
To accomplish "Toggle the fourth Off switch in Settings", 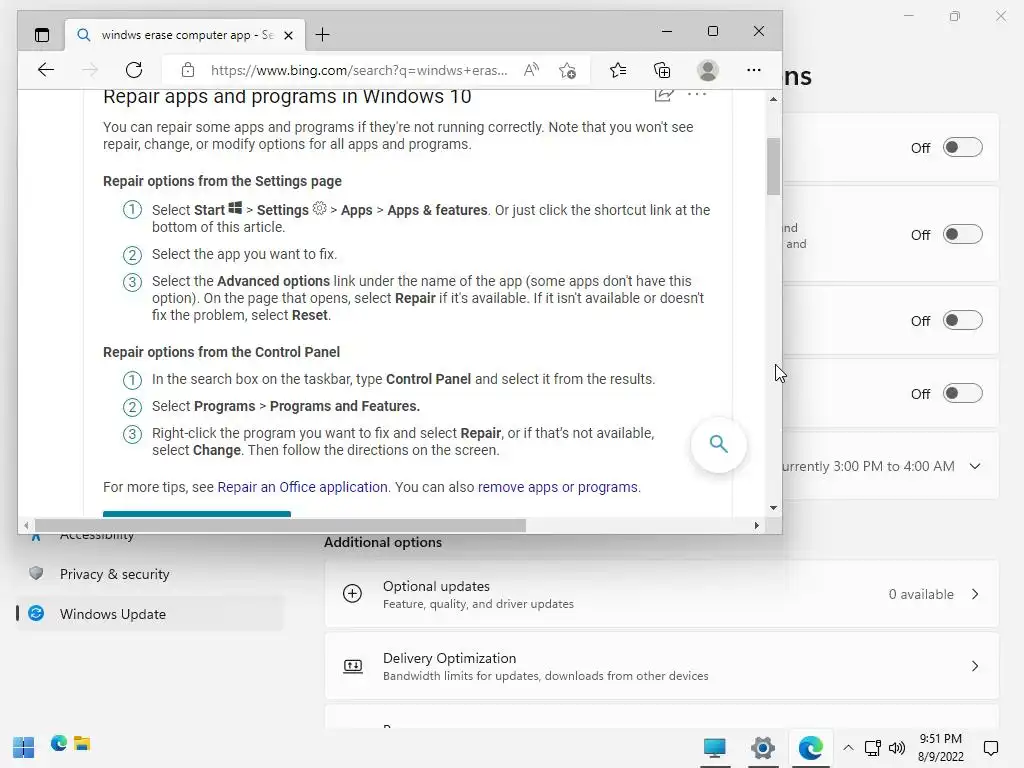I will click(963, 394).
